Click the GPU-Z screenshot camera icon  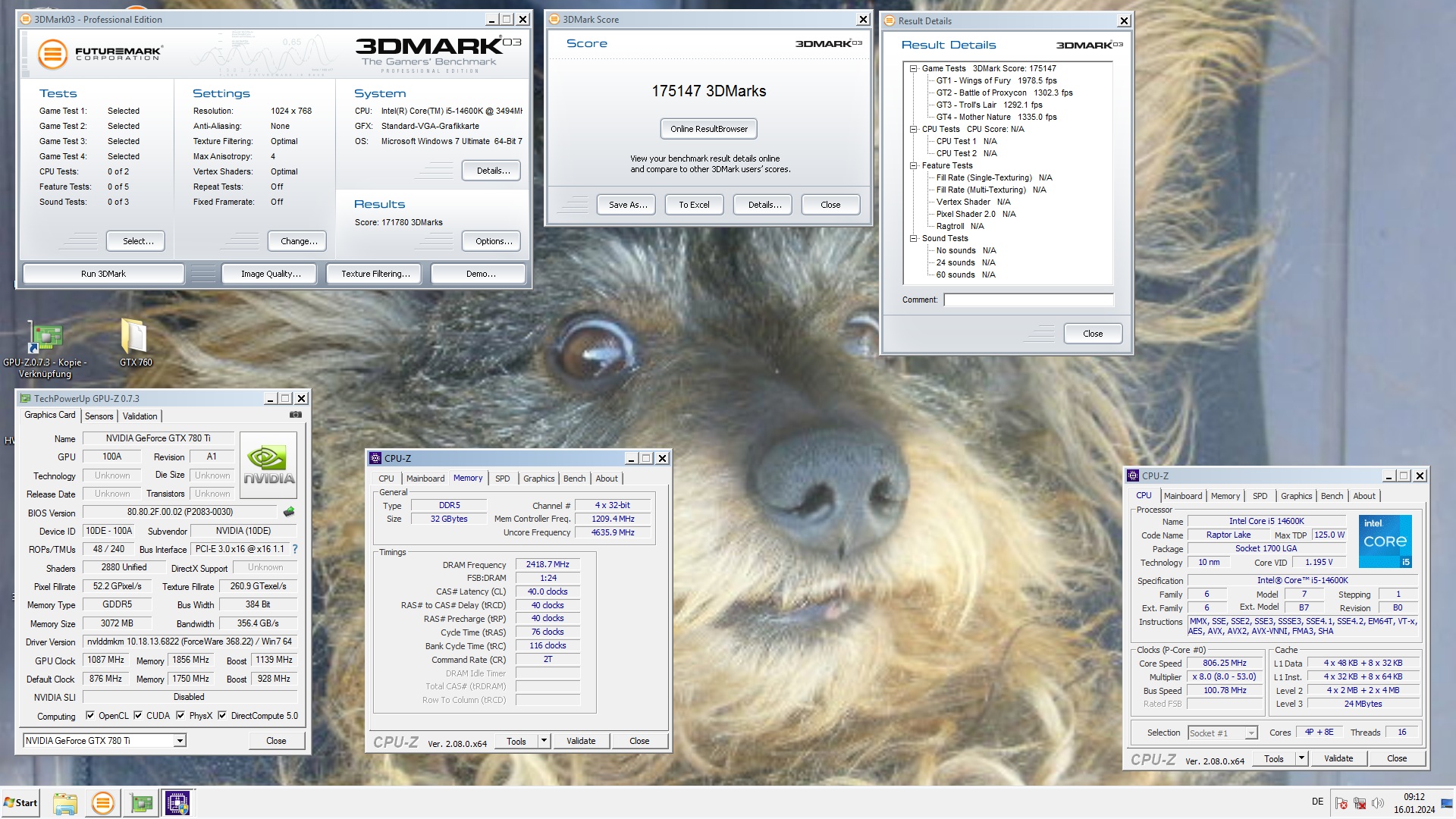tap(296, 415)
